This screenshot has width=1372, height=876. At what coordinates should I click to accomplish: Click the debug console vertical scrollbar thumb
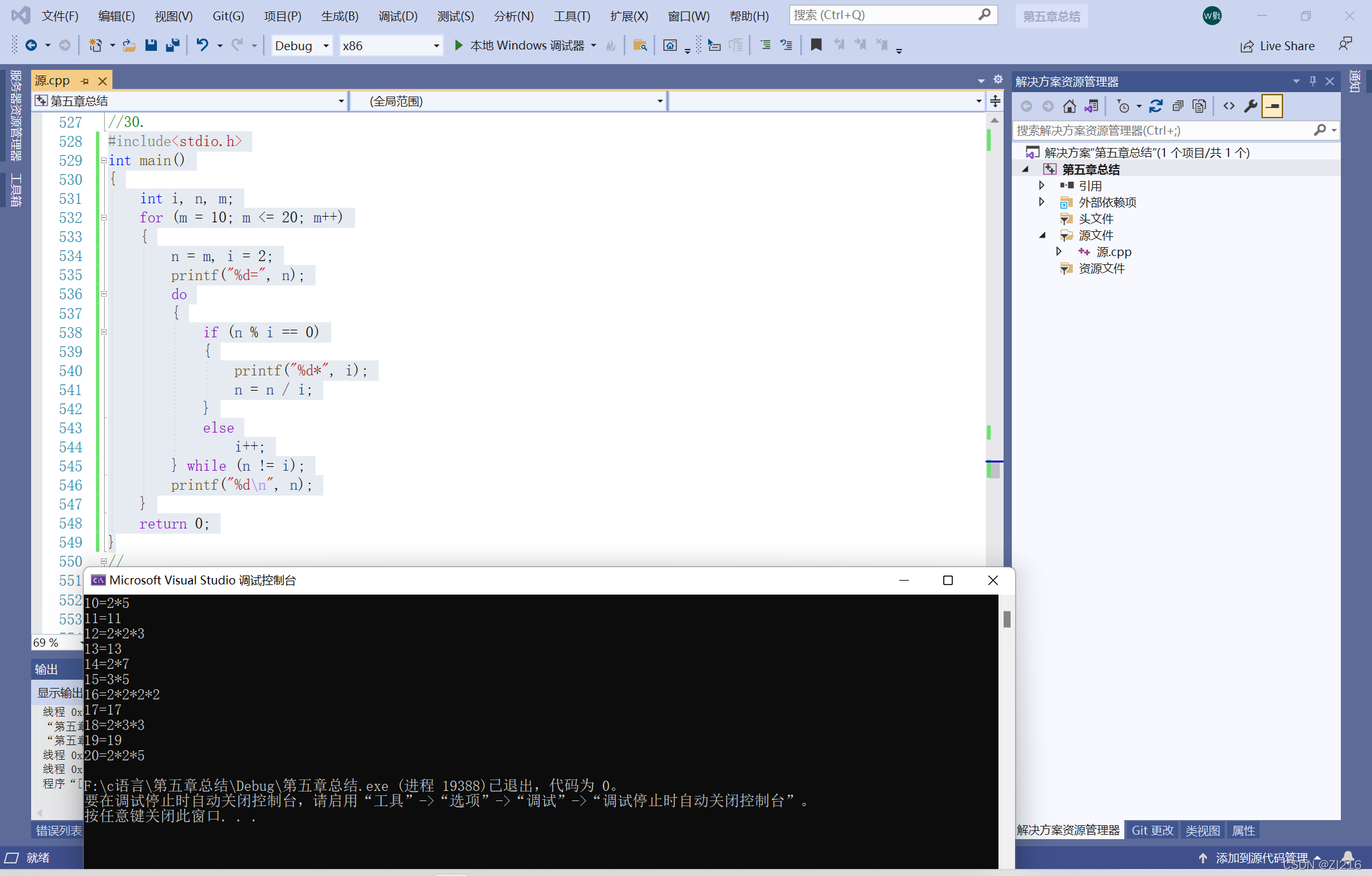pos(1007,619)
